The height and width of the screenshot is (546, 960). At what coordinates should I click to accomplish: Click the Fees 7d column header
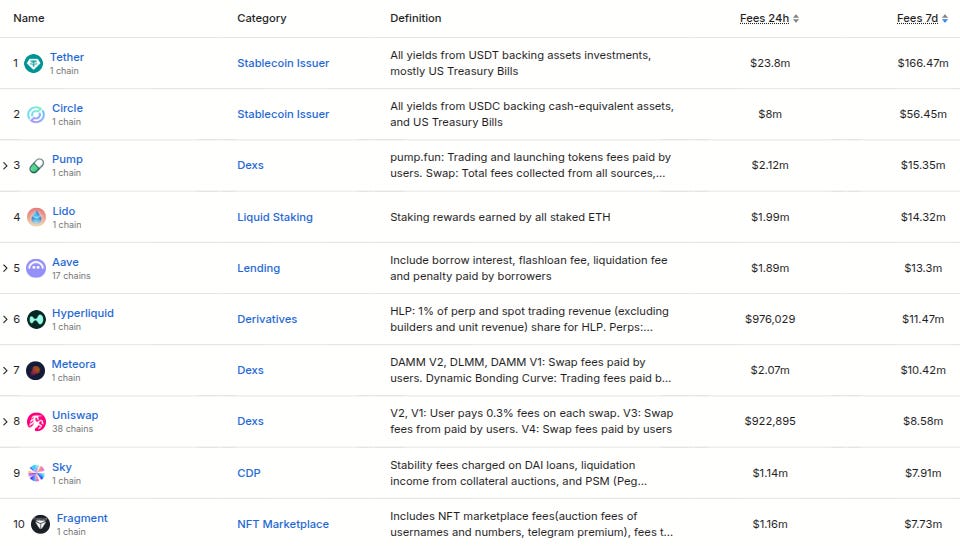[917, 18]
